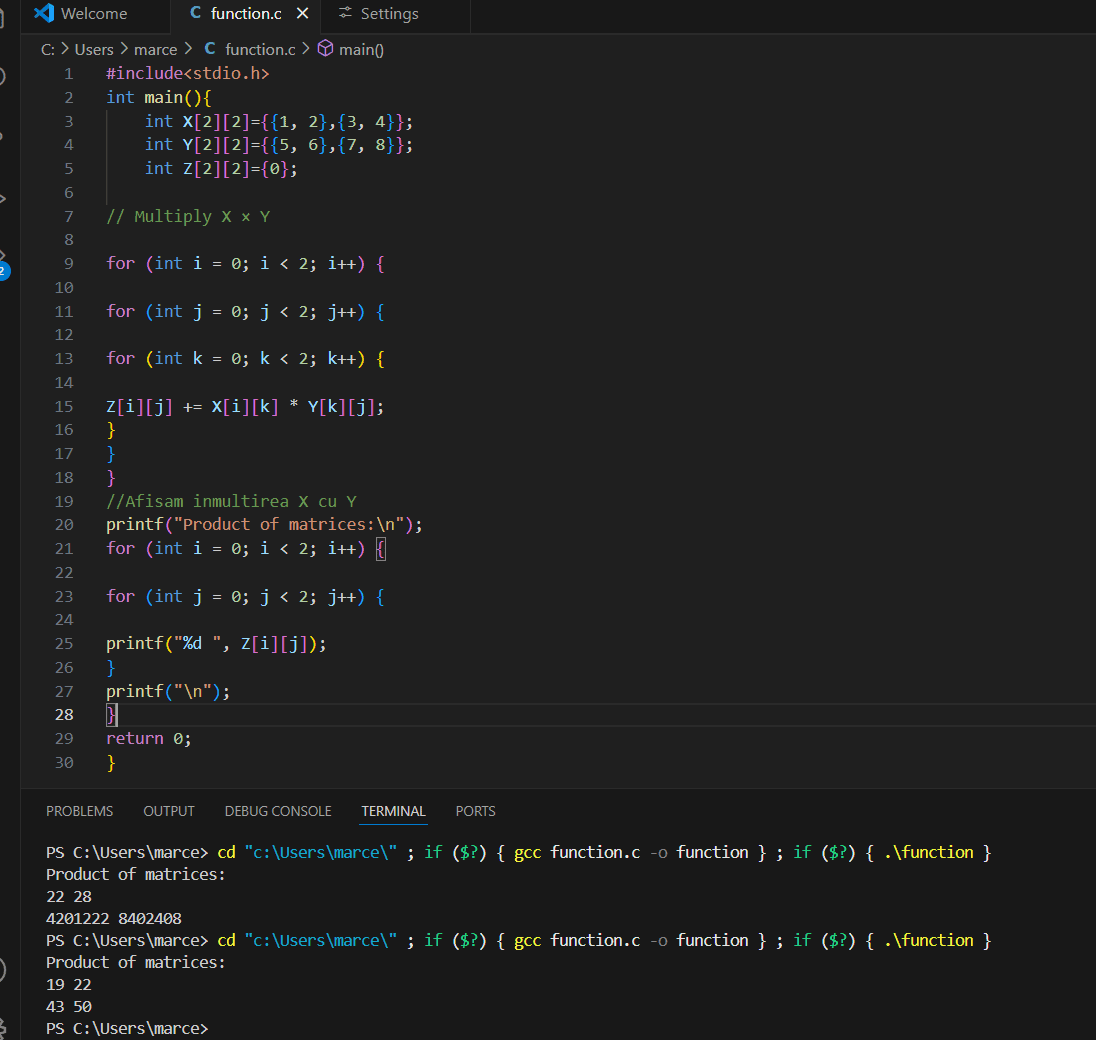Open Extensions via the badge showing 2
The width and height of the screenshot is (1096, 1040).
(3, 268)
